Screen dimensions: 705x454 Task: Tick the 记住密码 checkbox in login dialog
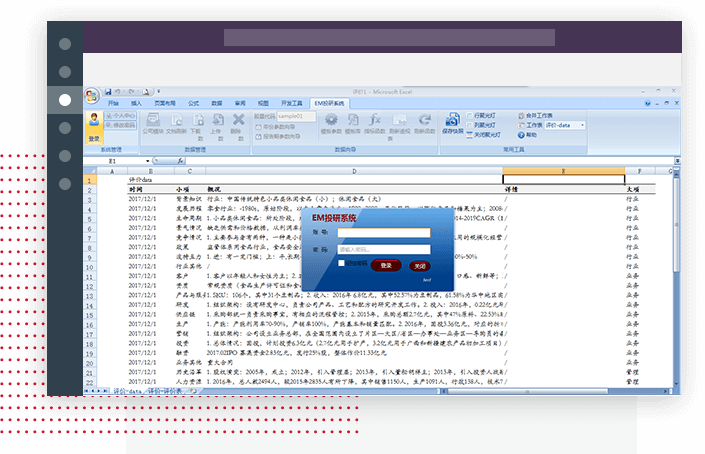342,263
